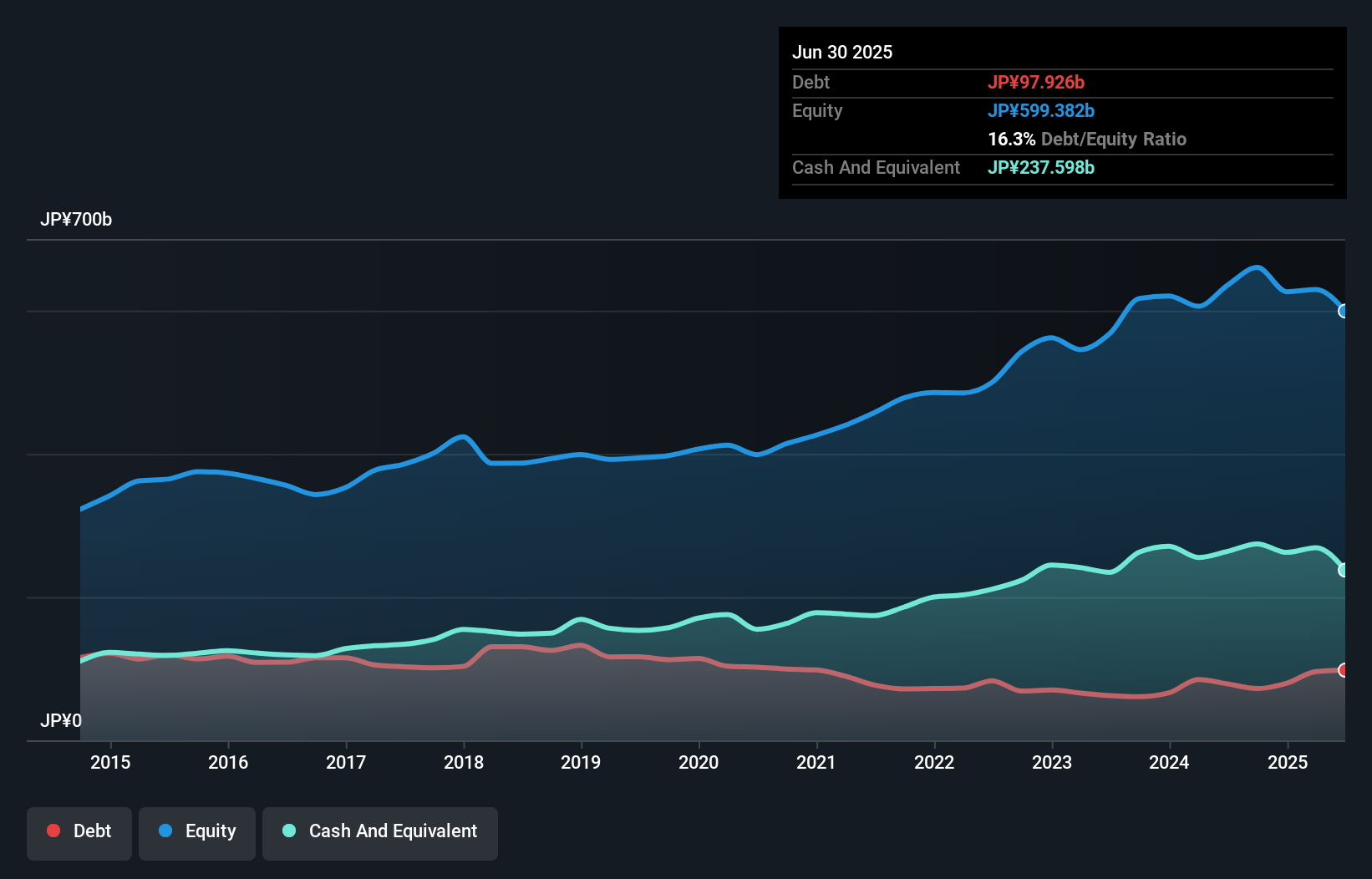Hide the Equity series via legend label

(x=211, y=831)
